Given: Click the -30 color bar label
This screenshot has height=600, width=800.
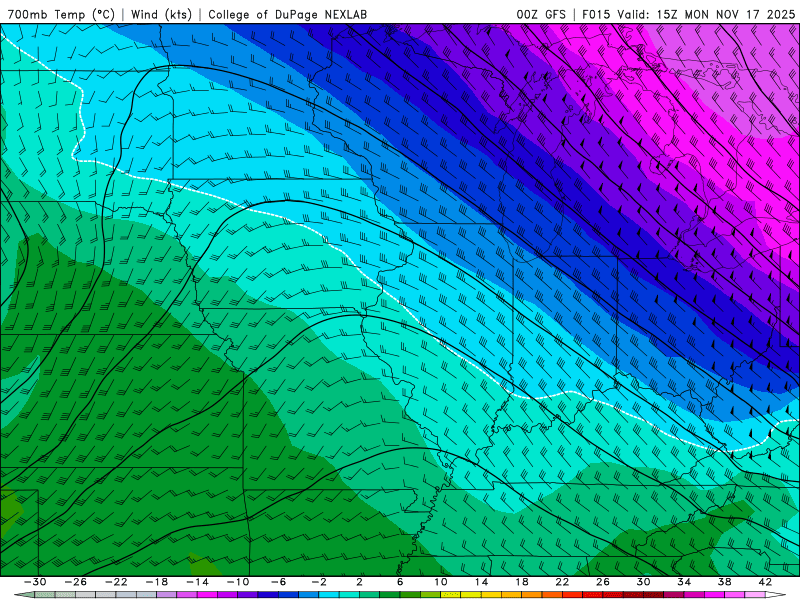Looking at the screenshot, I should tap(35, 582).
